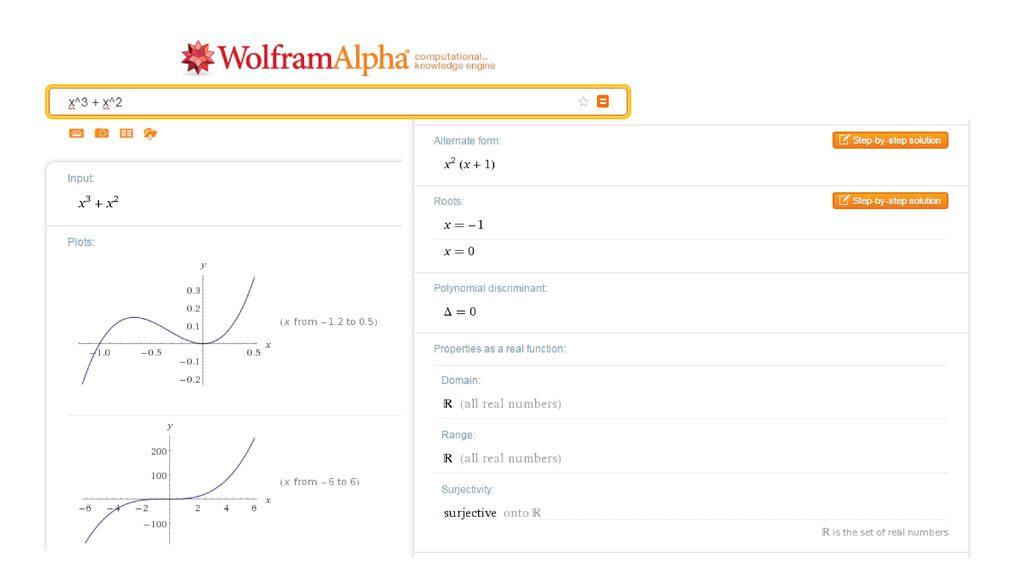Click the discriminant Δ = 0 result

[x=460, y=312]
